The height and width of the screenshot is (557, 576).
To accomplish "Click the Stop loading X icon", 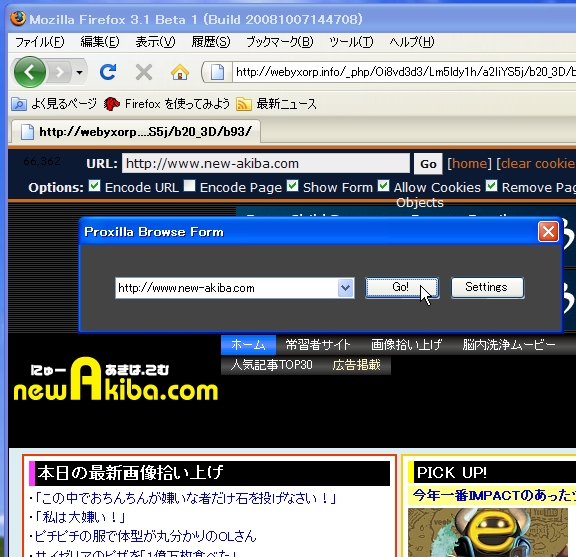I will (x=144, y=72).
